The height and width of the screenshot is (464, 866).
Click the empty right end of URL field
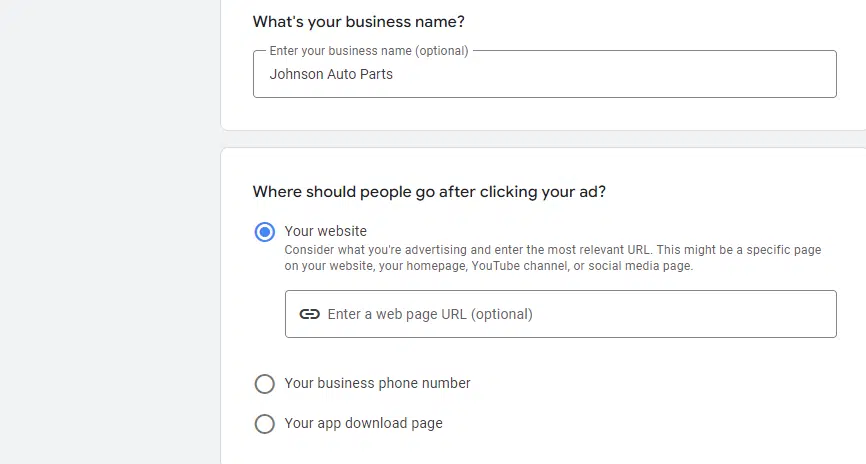click(x=780, y=314)
